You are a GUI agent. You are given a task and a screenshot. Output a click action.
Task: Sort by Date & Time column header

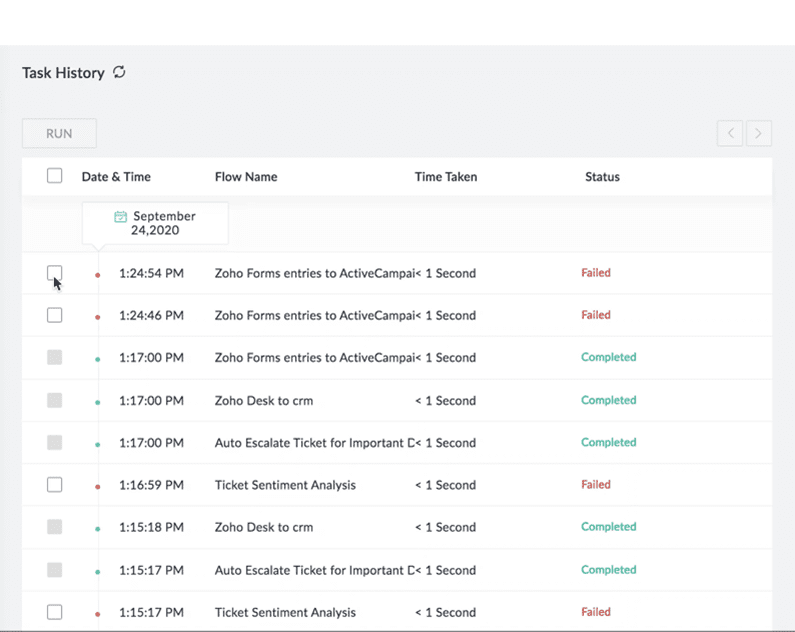[x=116, y=177]
